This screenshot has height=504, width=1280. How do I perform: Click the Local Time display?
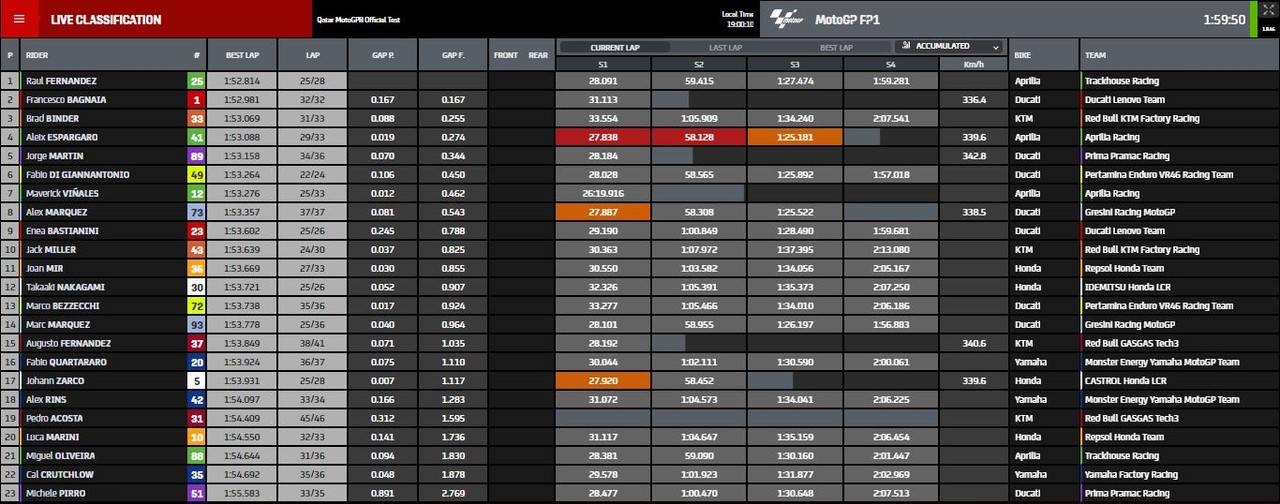738,18
